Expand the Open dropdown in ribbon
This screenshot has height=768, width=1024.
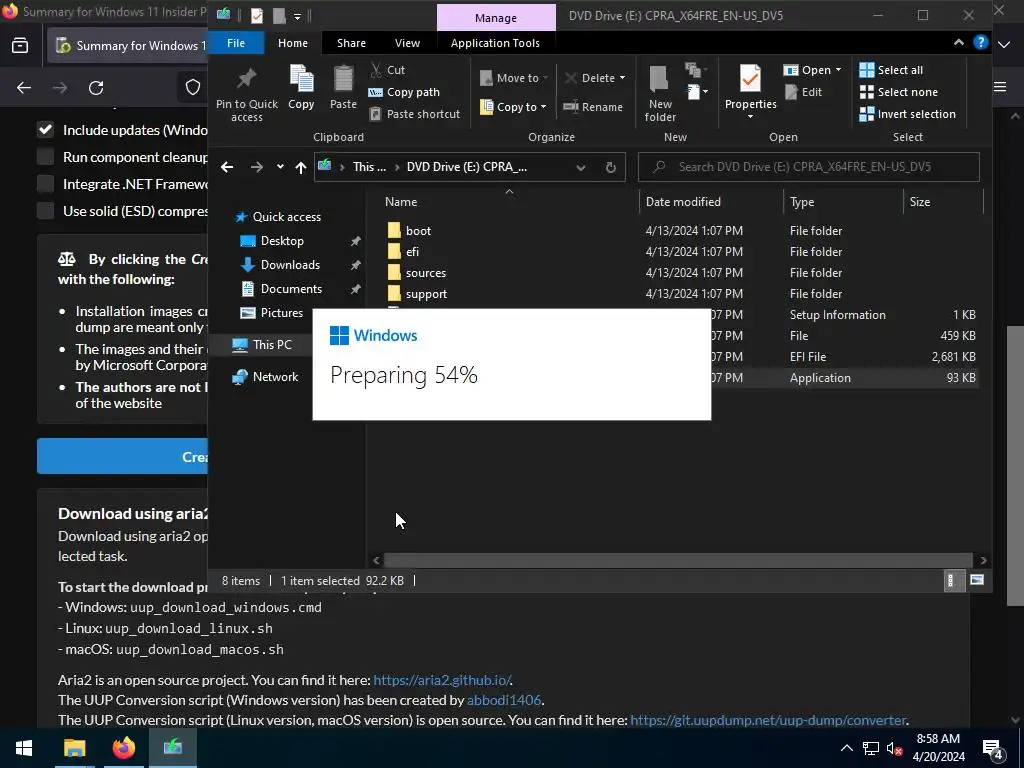[x=839, y=70]
